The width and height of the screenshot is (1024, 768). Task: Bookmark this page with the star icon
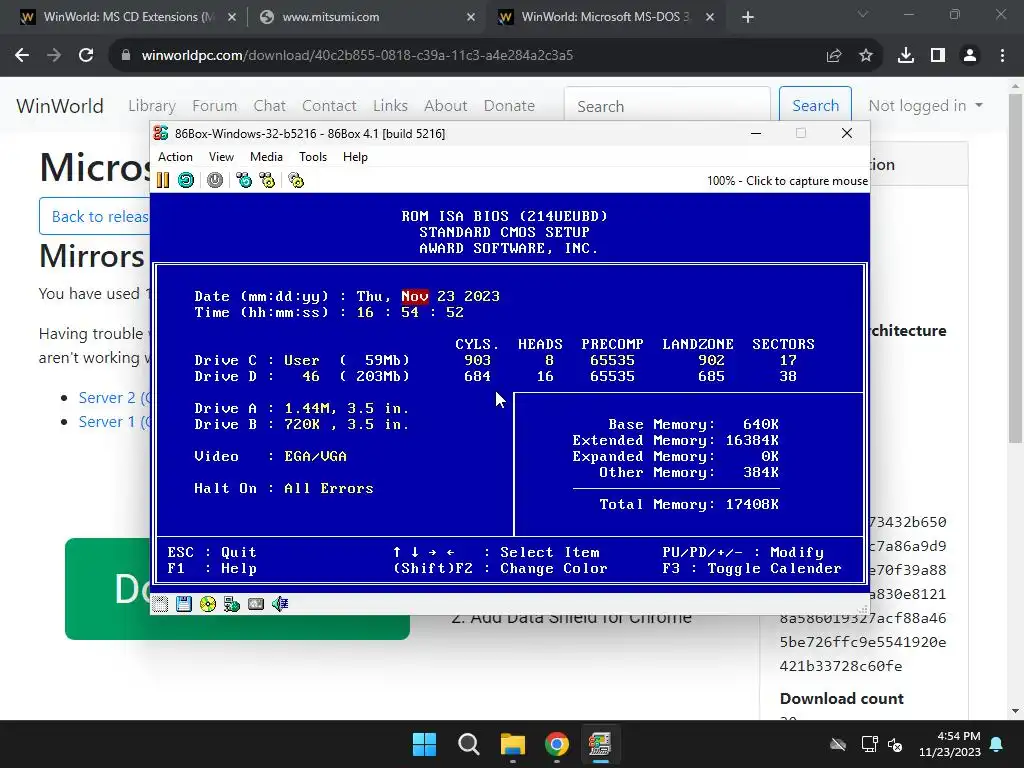(866, 56)
